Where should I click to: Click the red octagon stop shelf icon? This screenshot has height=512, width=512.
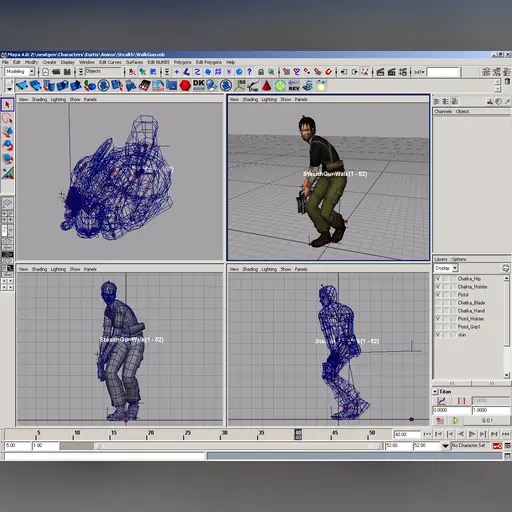185,86
